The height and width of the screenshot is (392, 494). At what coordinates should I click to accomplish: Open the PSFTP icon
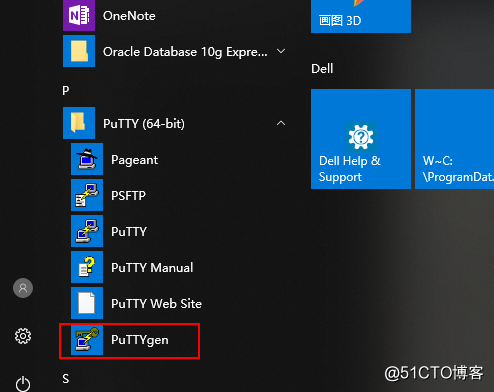pyautogui.click(x=87, y=195)
